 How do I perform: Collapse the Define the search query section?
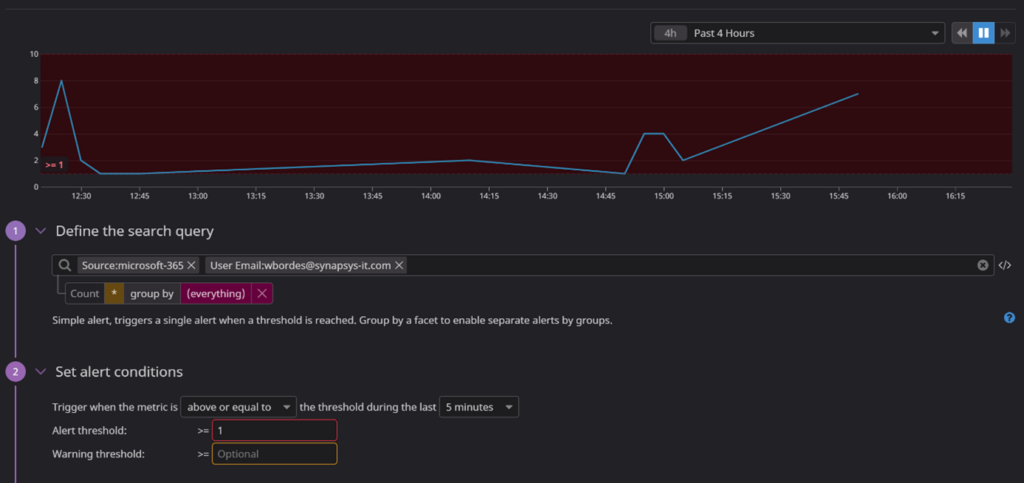pos(41,231)
